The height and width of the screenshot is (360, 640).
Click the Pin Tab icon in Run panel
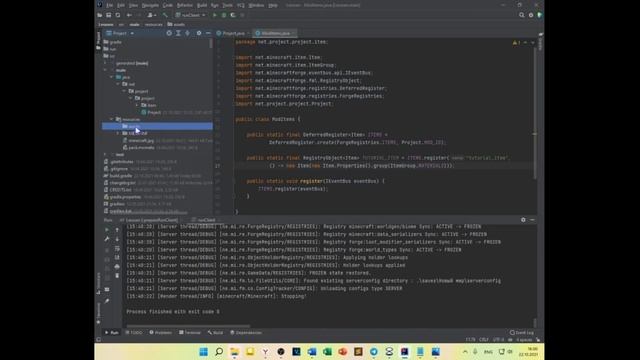[107, 301]
